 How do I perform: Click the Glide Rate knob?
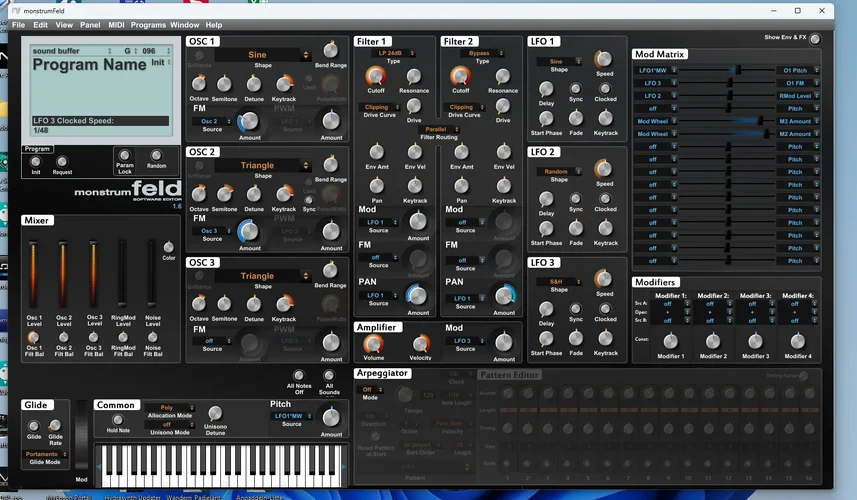click(x=56, y=425)
